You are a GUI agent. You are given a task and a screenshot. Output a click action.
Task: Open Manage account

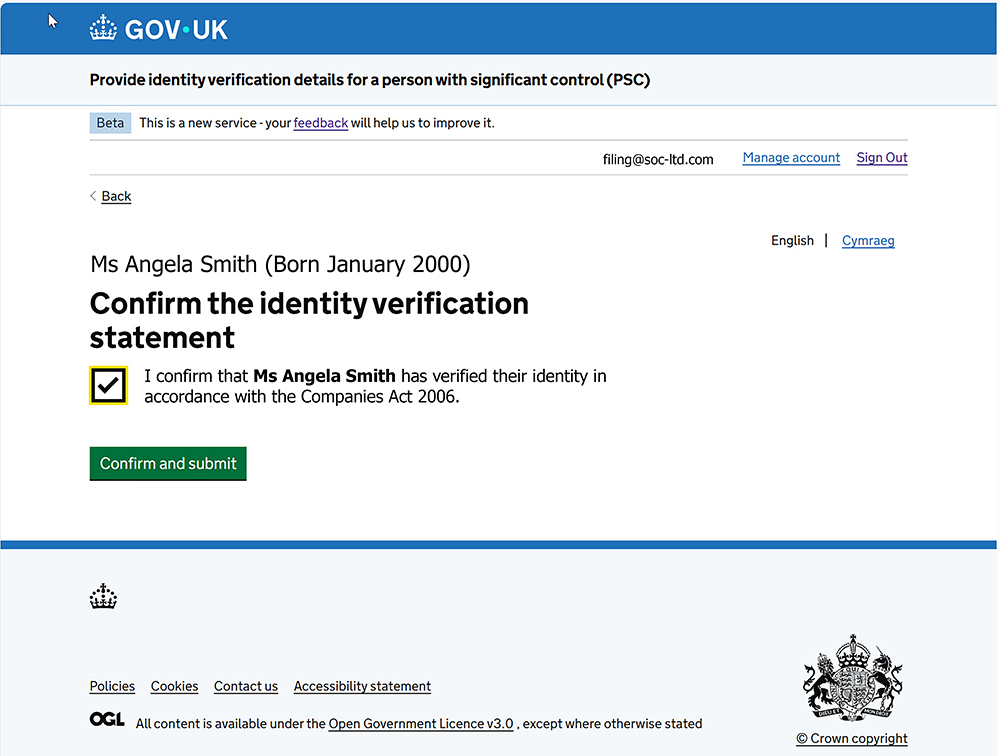coord(791,158)
